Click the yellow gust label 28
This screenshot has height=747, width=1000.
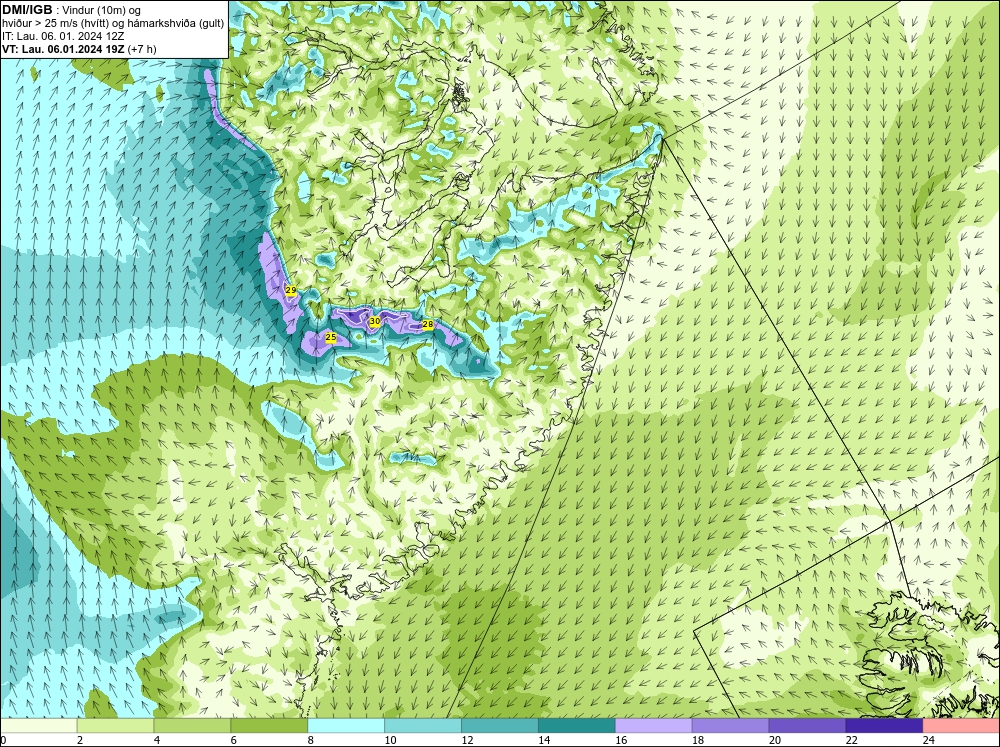[x=428, y=324]
